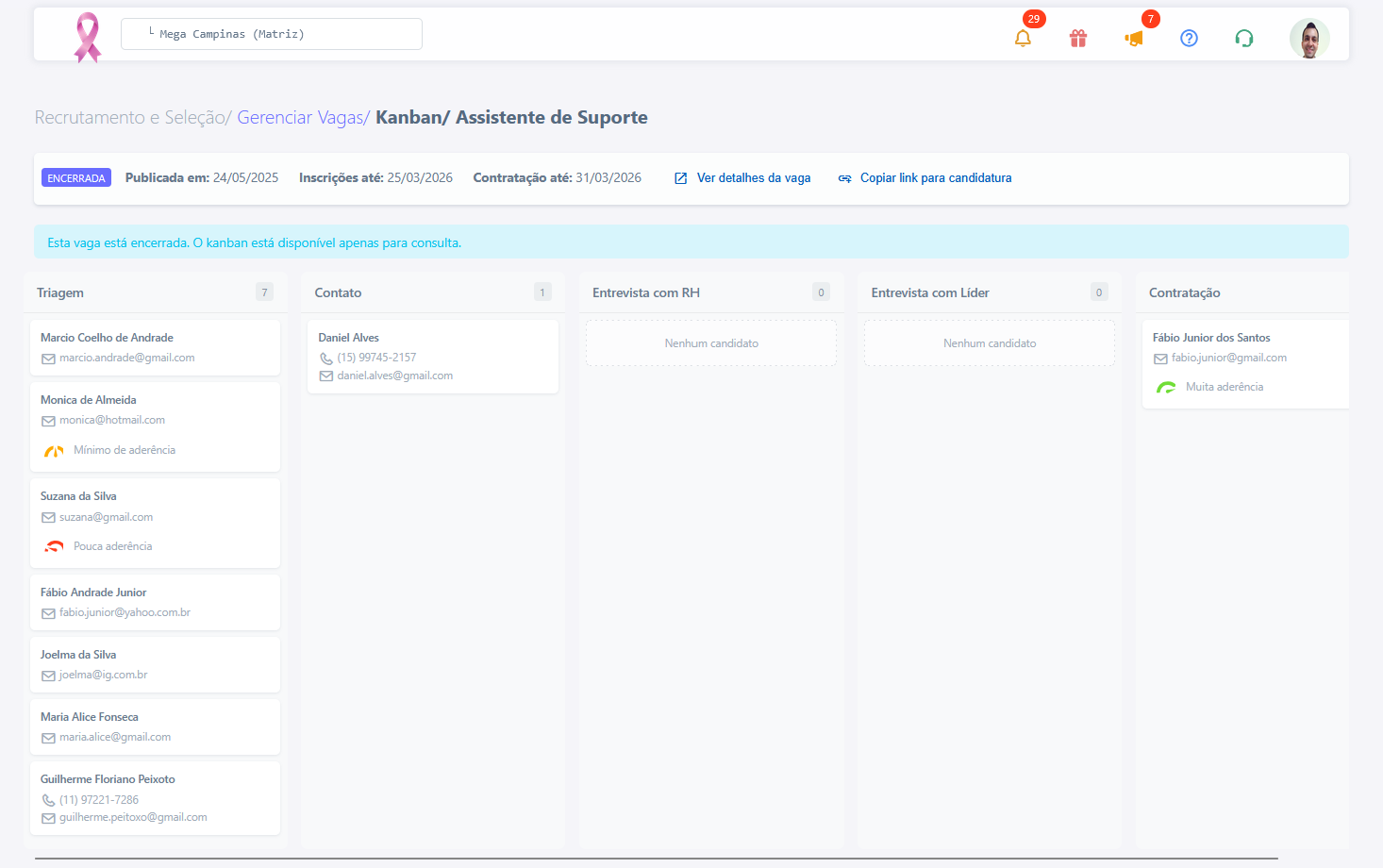The width and height of the screenshot is (1383, 868).
Task: Open the help question mark icon
Action: coord(1189,39)
